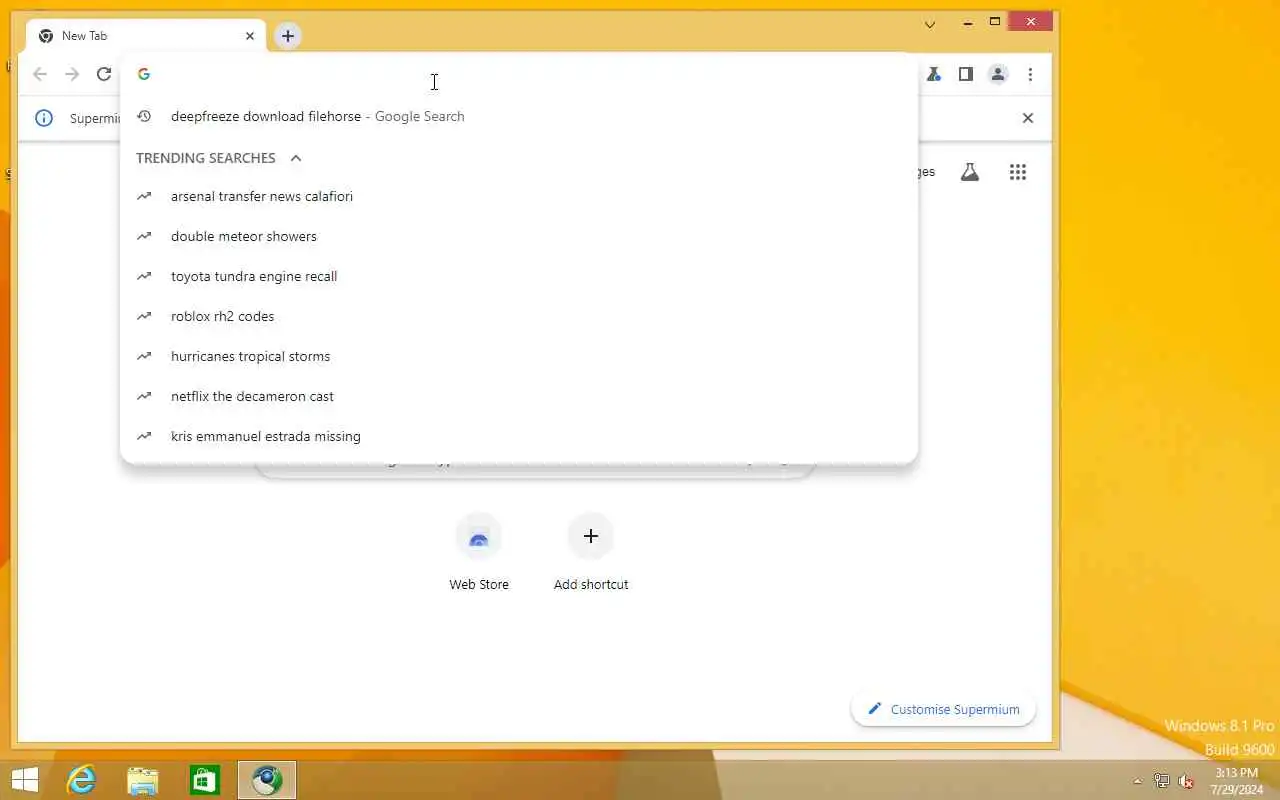Collapse the Trending Searches section
The width and height of the screenshot is (1280, 800).
tap(296, 158)
